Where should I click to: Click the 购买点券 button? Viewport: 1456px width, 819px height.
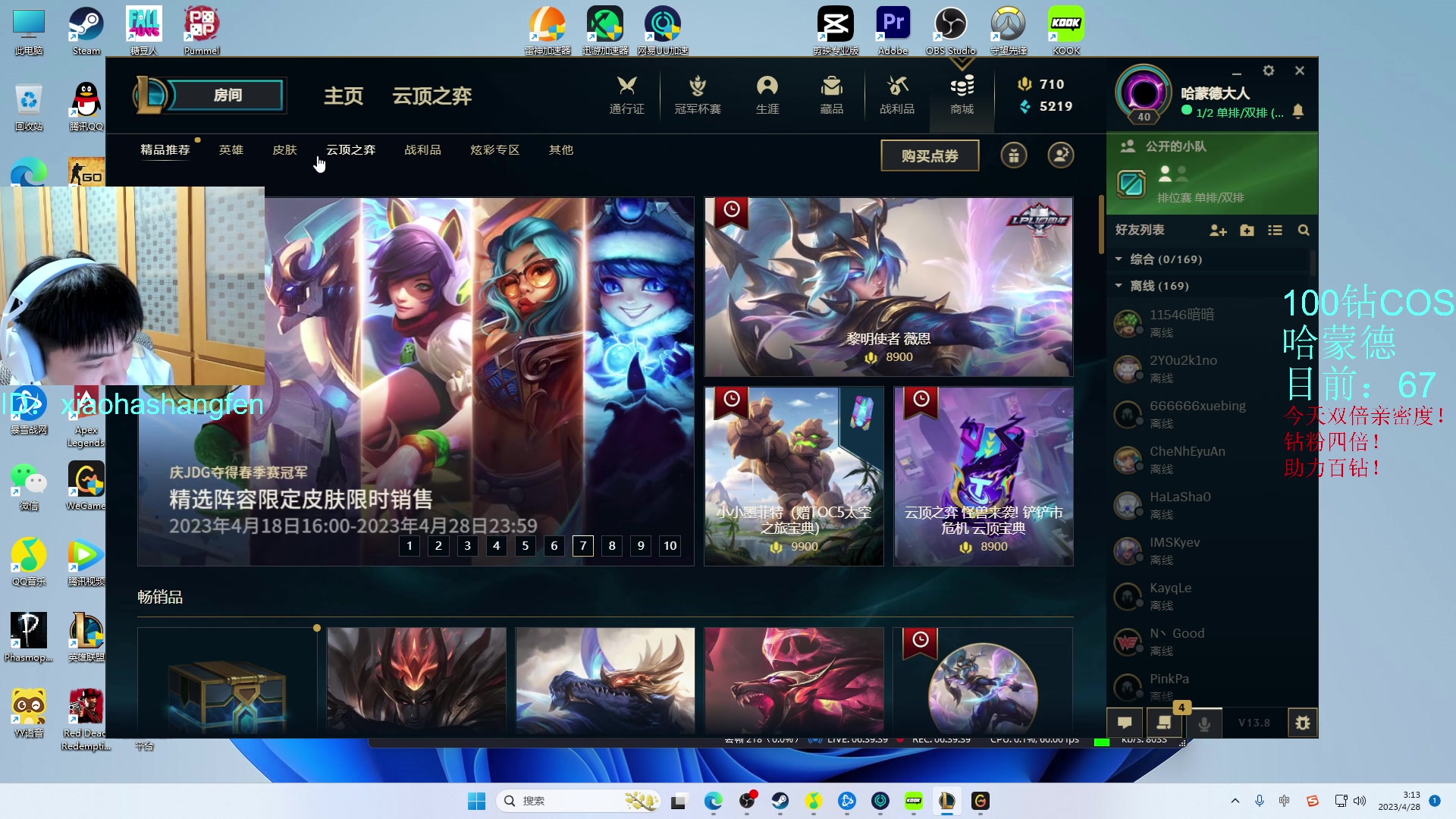click(x=930, y=155)
